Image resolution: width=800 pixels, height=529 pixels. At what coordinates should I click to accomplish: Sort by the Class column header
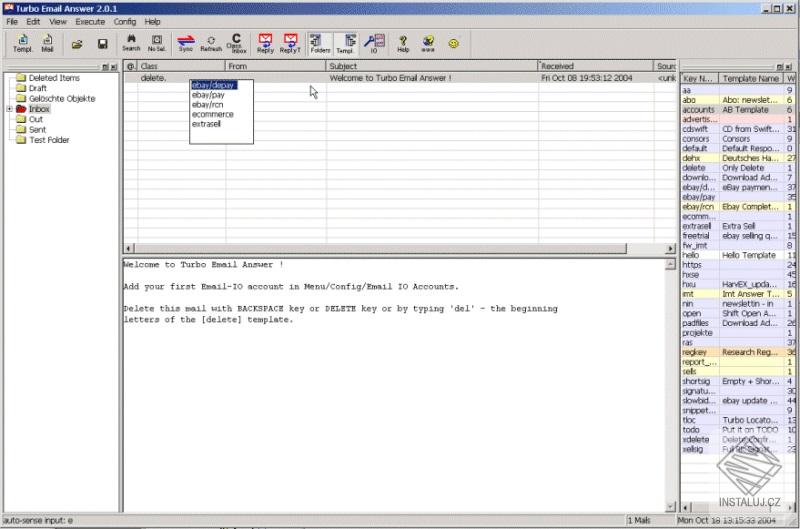coord(182,66)
